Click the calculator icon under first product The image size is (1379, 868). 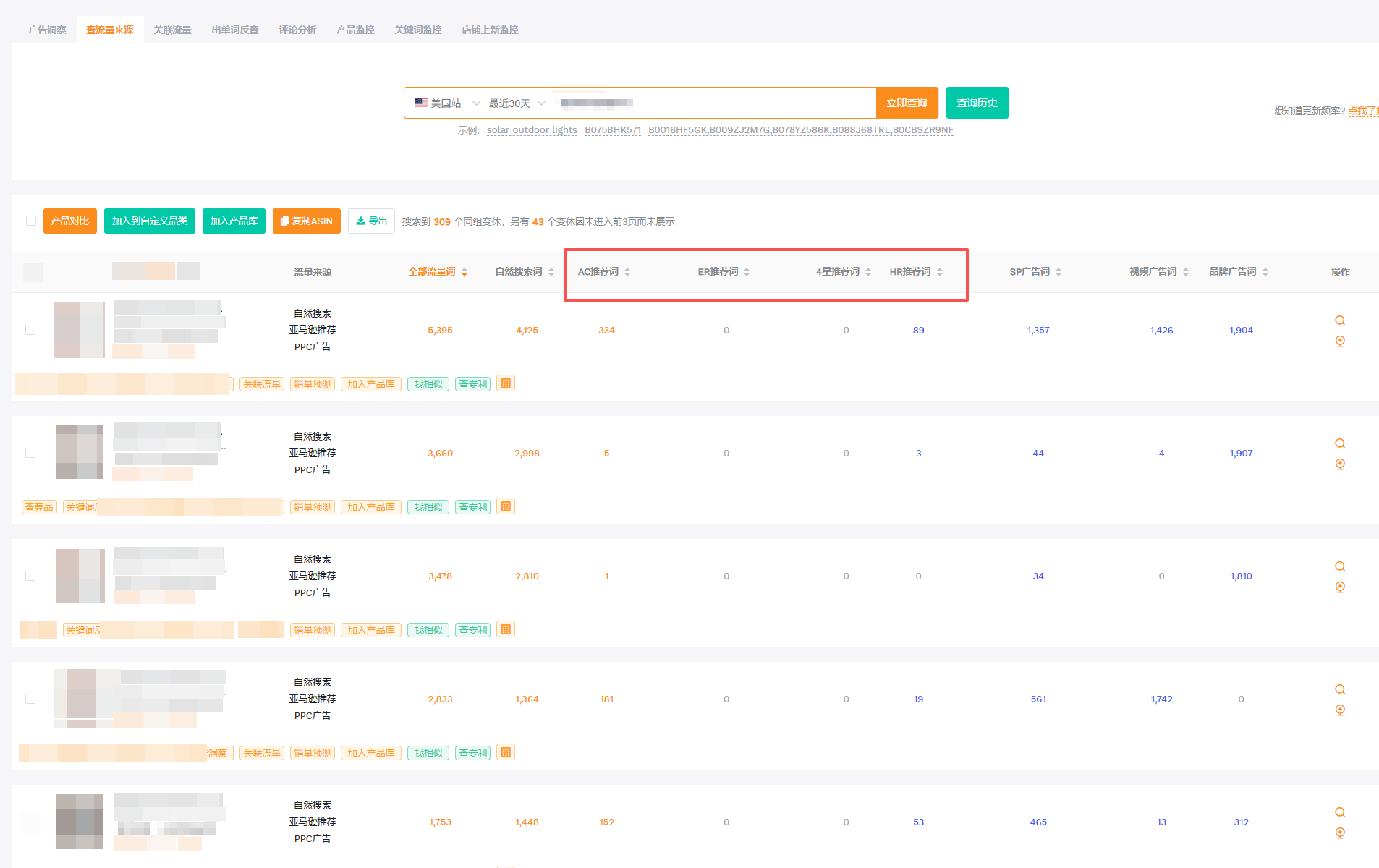(506, 384)
